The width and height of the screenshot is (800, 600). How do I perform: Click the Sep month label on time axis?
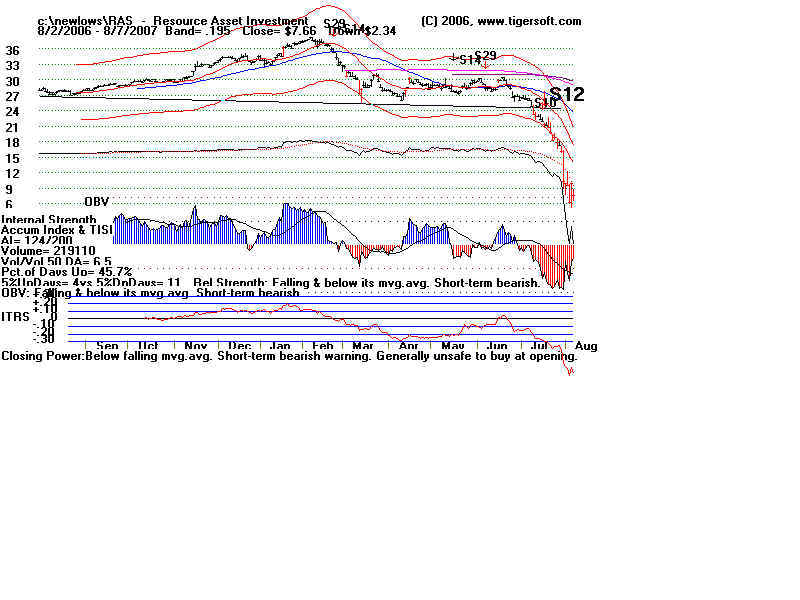107,345
